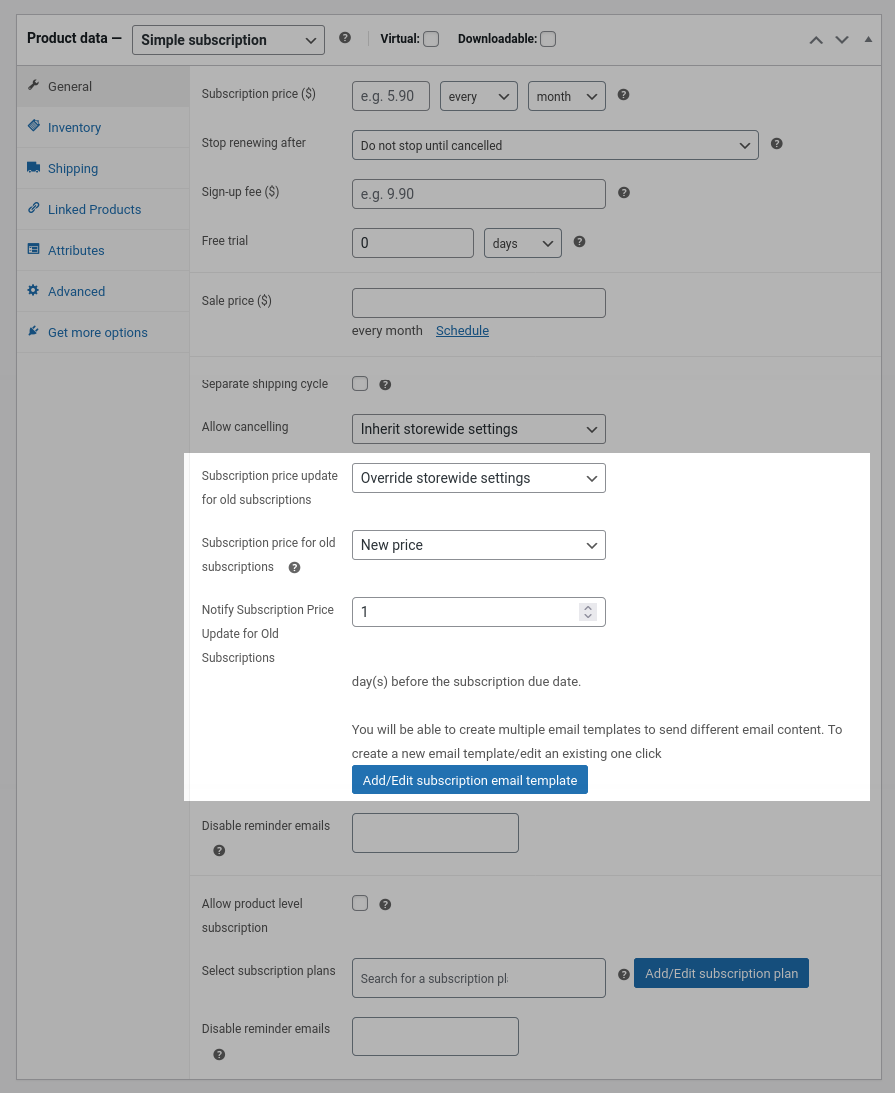Image resolution: width=895 pixels, height=1093 pixels.
Task: Click Add/Edit subscription email template button
Action: (x=469, y=780)
